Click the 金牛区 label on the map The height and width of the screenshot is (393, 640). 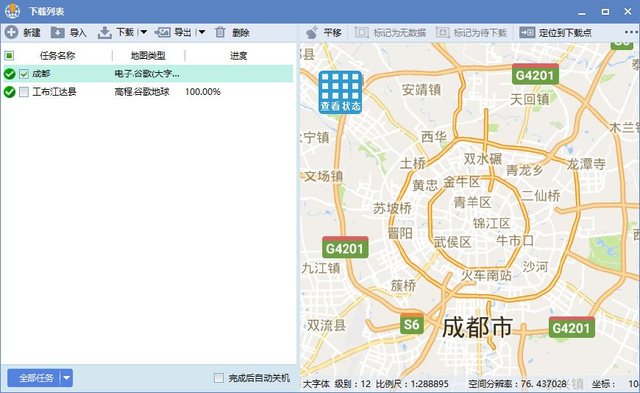[x=462, y=182]
